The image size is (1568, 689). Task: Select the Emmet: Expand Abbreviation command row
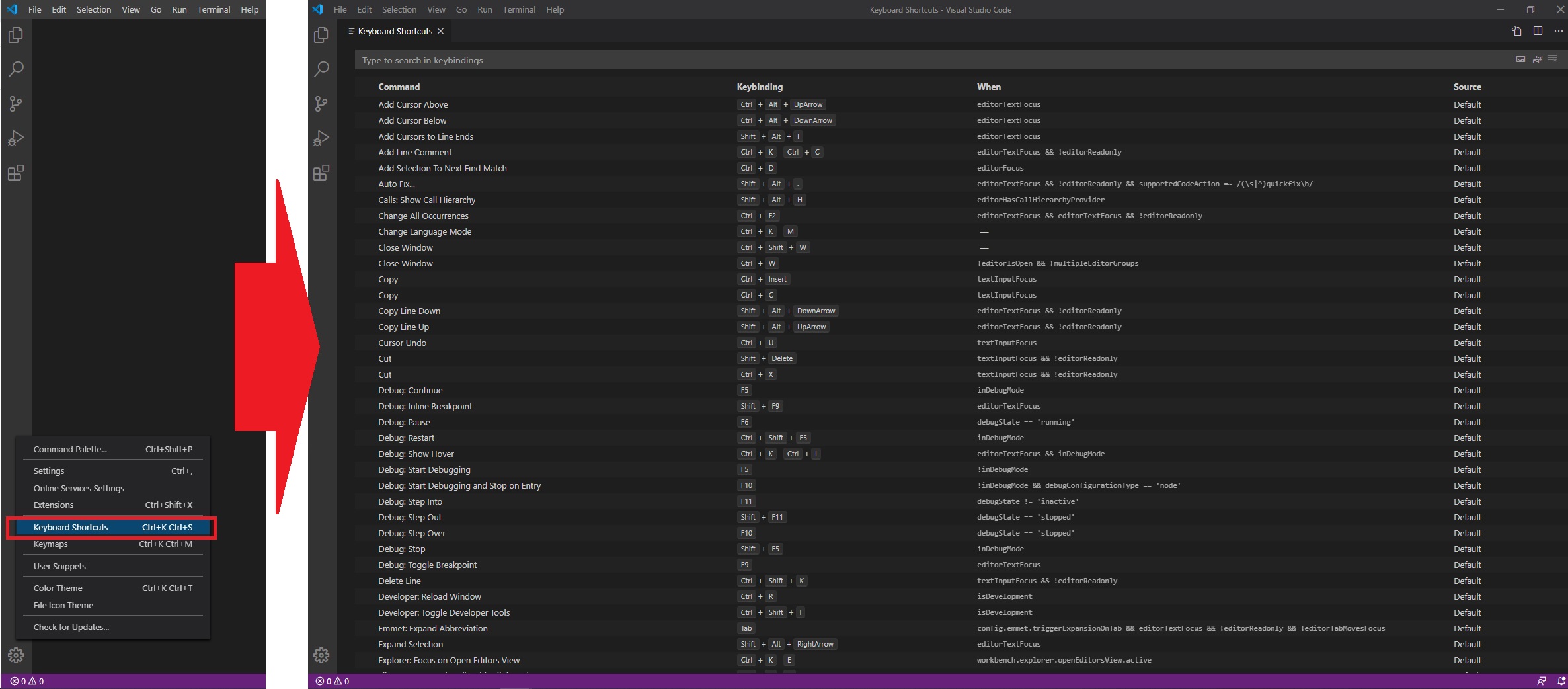pos(960,628)
